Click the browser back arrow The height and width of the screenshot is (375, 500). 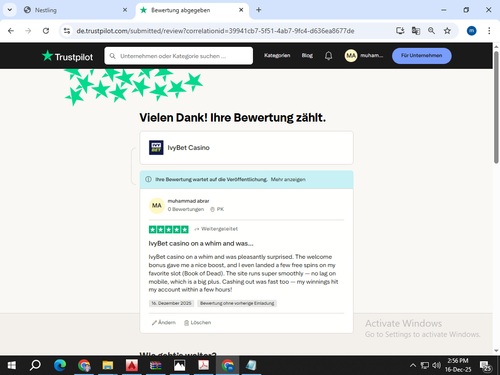[x=11, y=31]
